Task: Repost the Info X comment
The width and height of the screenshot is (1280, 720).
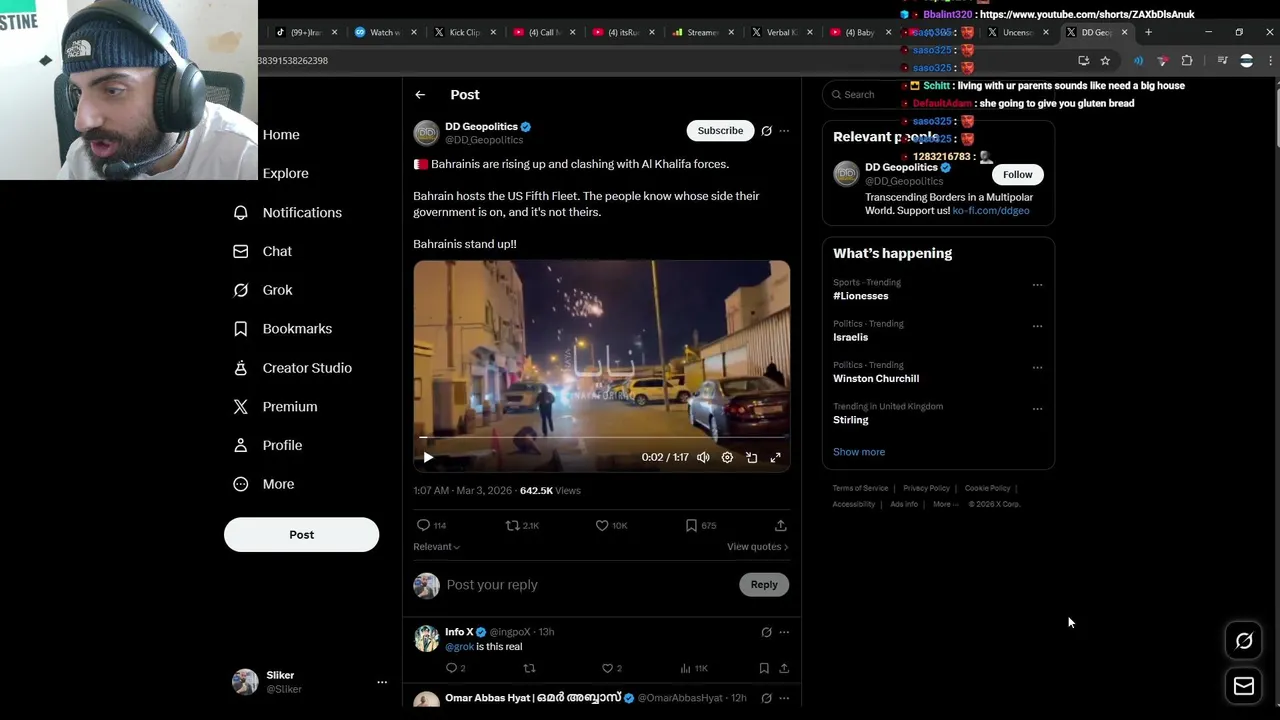Action: tap(530, 668)
